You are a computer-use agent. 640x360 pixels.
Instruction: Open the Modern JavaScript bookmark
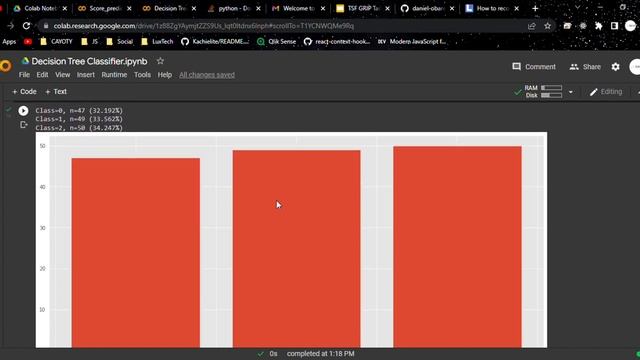(412, 42)
